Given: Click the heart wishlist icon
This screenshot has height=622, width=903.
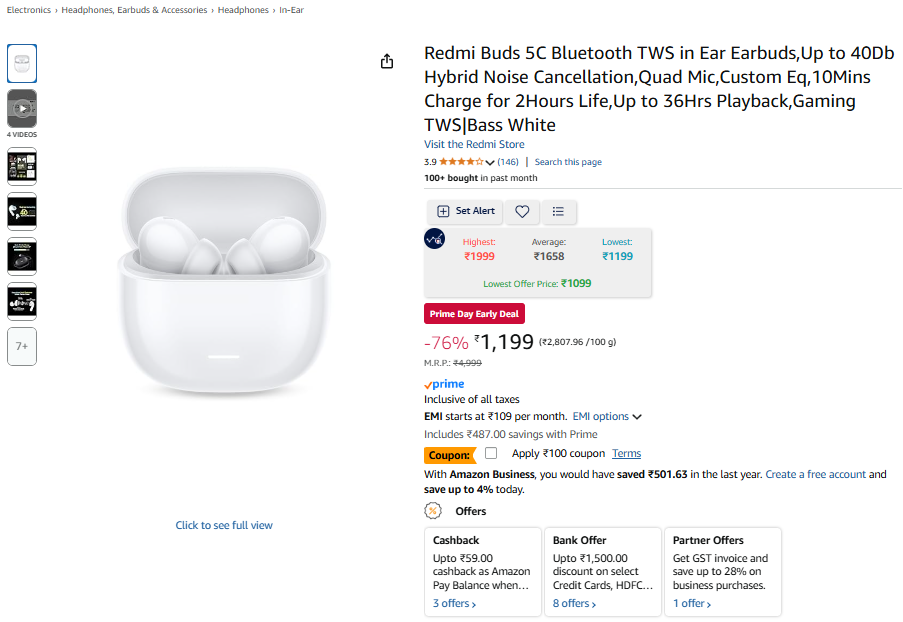Looking at the screenshot, I should click(x=522, y=211).
